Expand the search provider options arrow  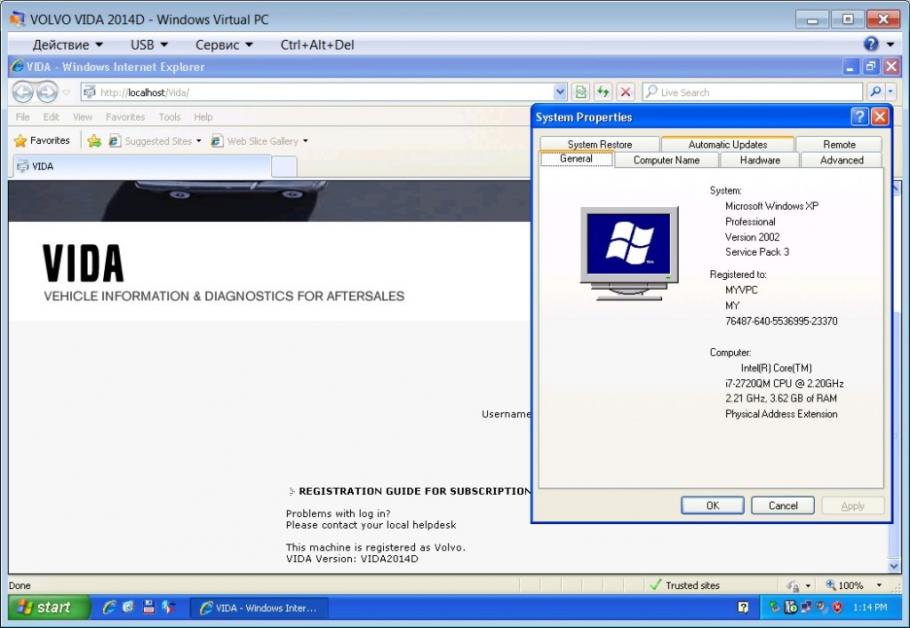tap(891, 92)
